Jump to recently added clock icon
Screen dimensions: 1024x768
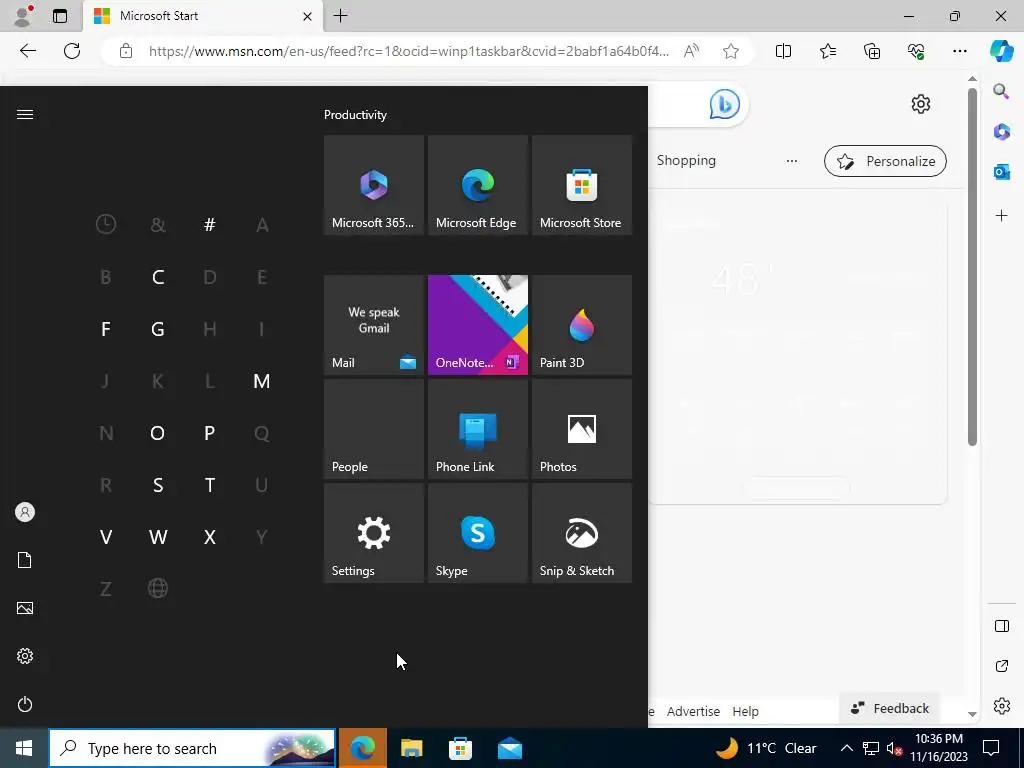[x=106, y=225]
